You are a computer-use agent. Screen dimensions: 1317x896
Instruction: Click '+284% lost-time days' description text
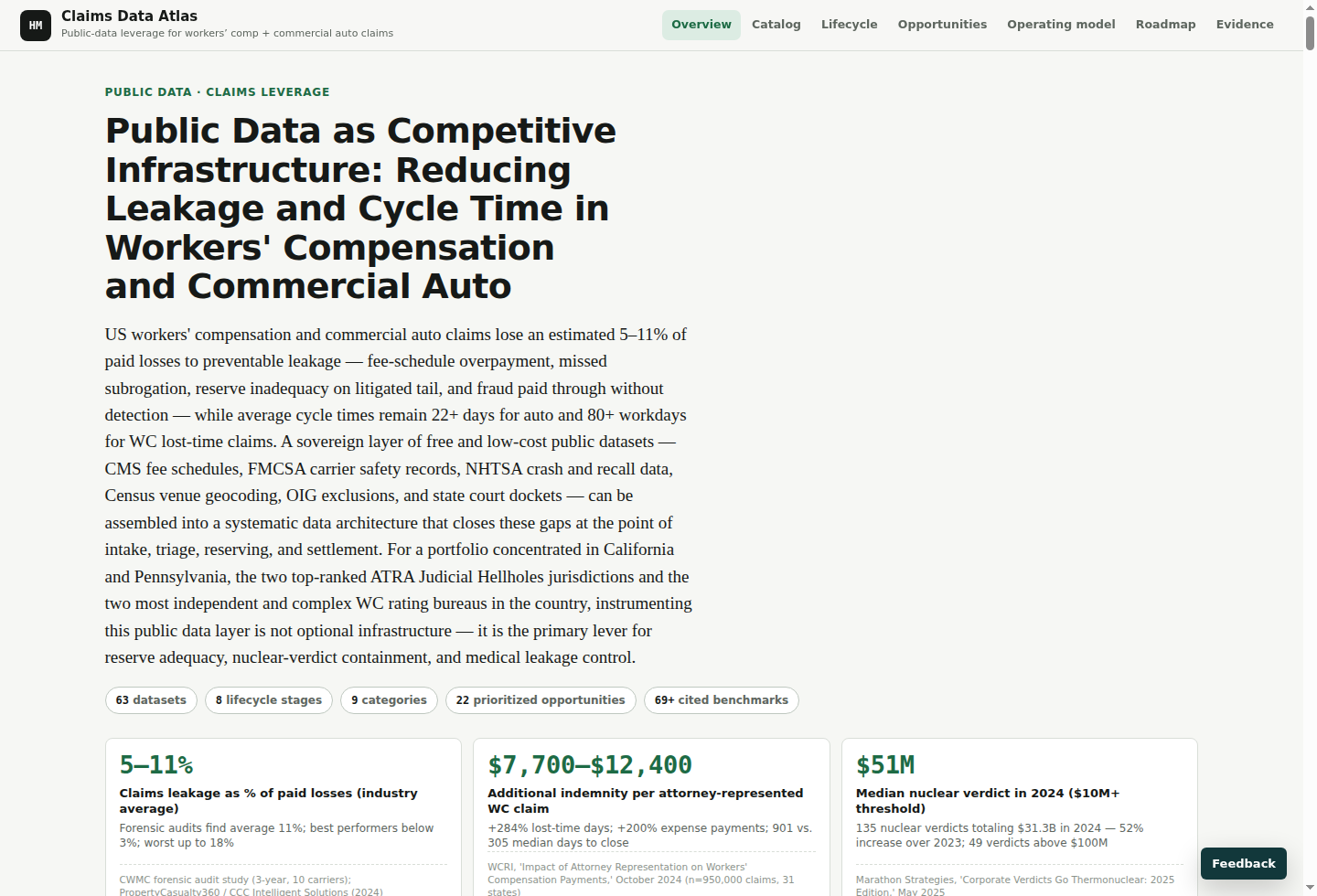click(x=649, y=836)
